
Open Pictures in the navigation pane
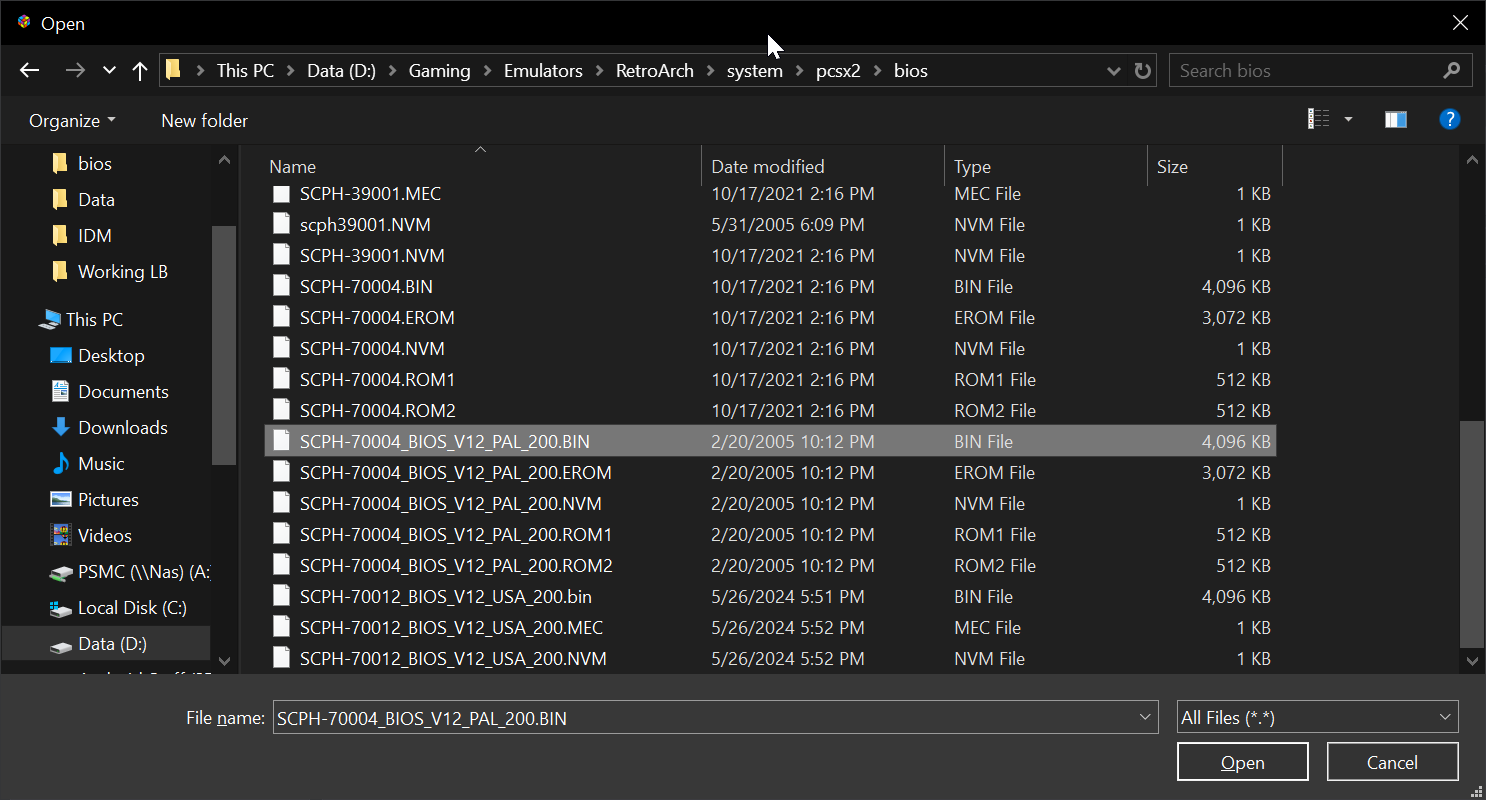[x=108, y=499]
